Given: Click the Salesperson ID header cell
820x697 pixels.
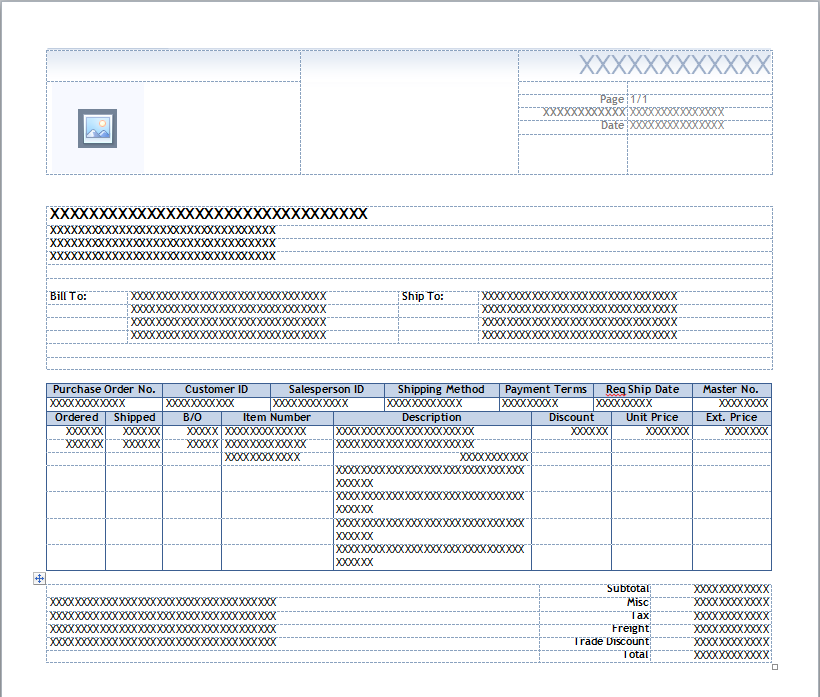Looking at the screenshot, I should [x=325, y=389].
